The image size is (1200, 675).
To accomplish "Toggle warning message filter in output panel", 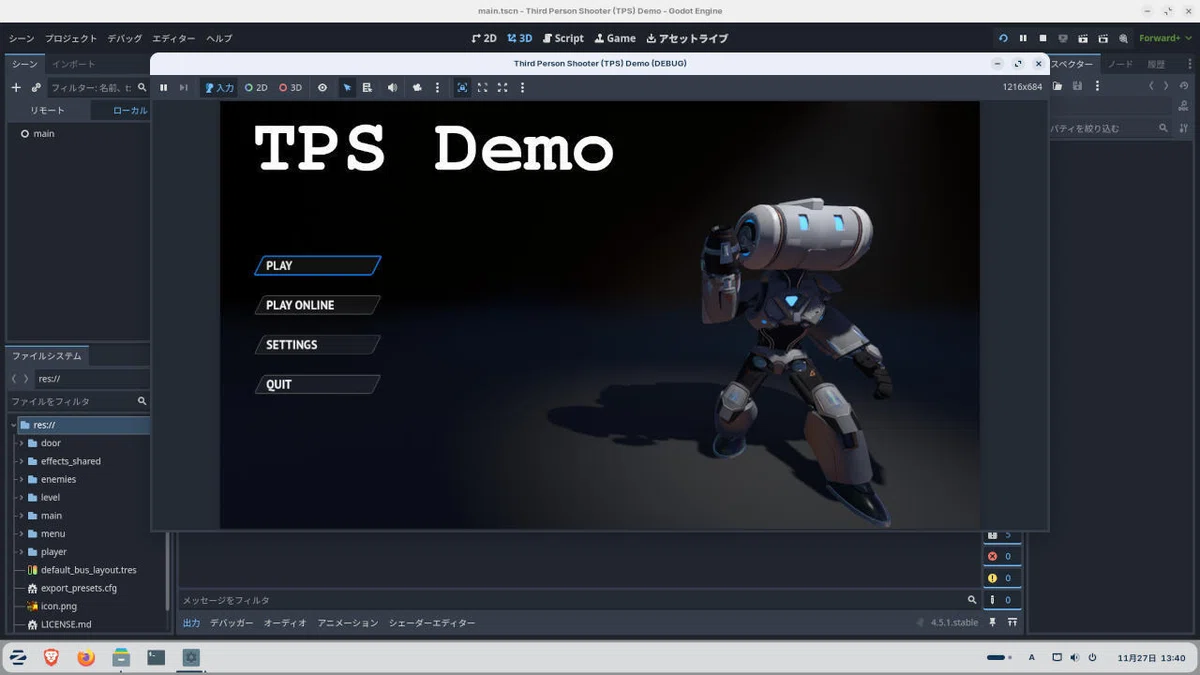I will 1003,578.
